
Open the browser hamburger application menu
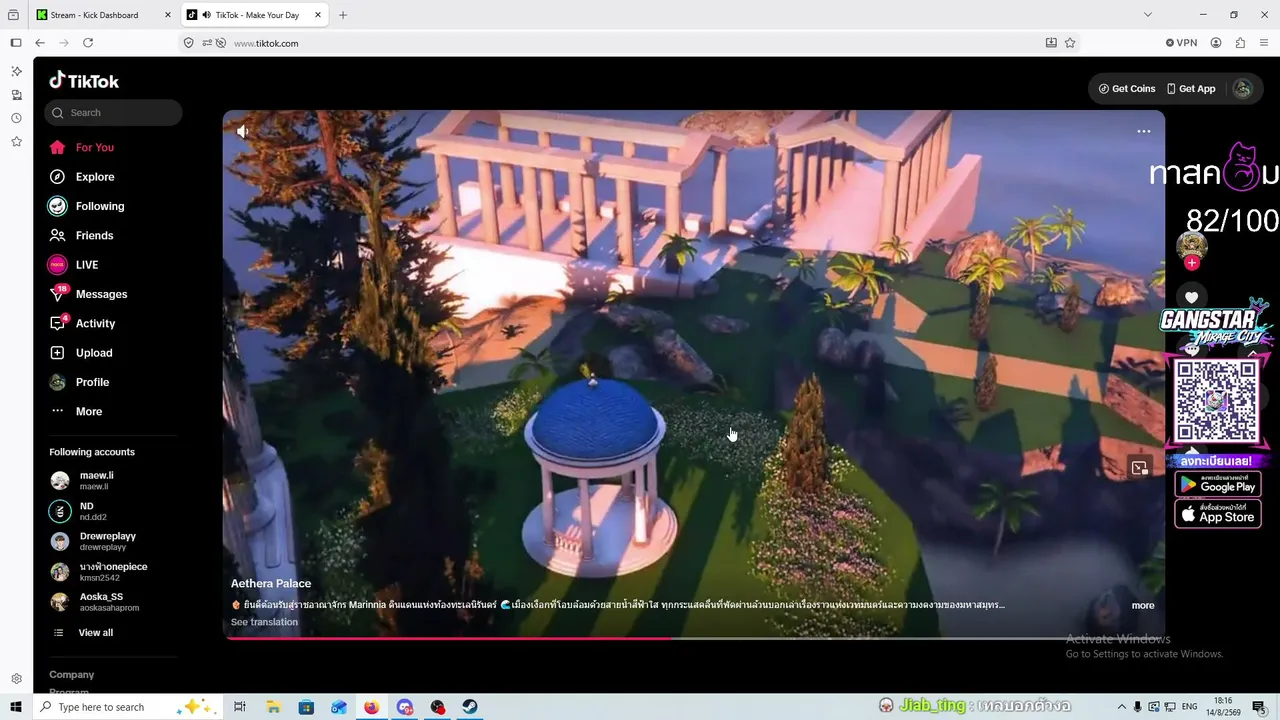point(1264,43)
